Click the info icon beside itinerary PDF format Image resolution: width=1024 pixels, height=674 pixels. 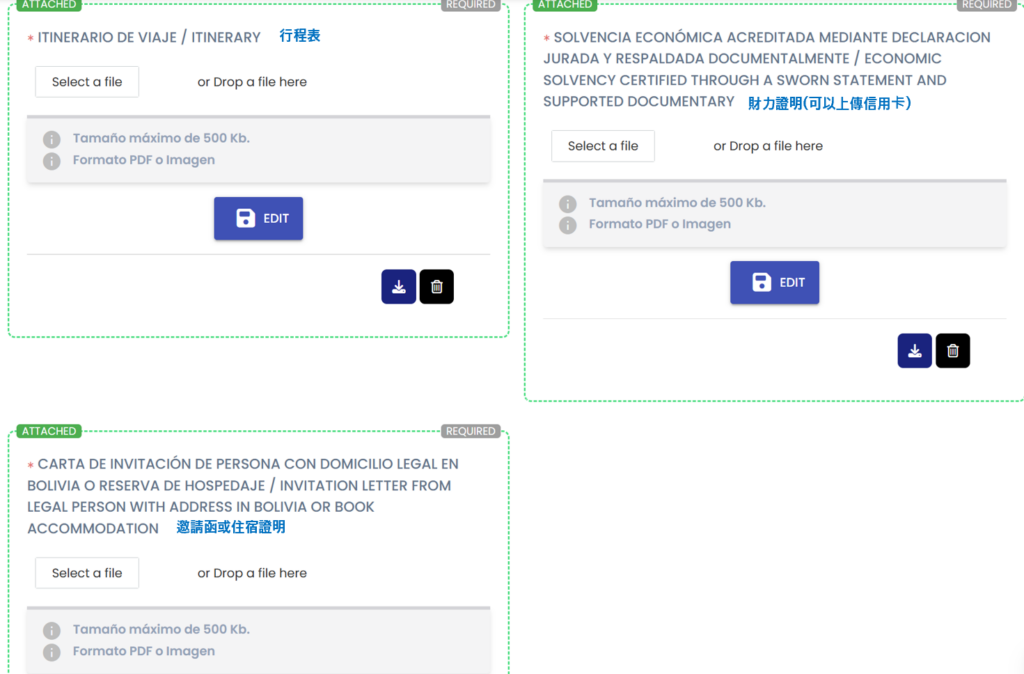tap(52, 161)
